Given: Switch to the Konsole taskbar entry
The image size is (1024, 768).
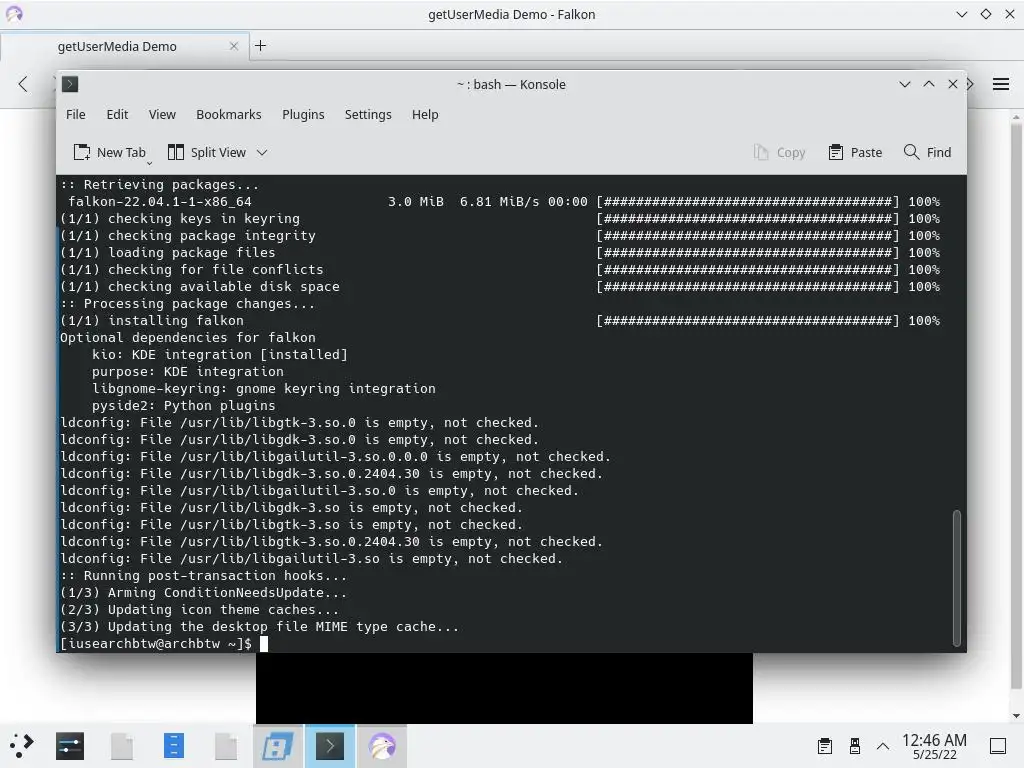Looking at the screenshot, I should pyautogui.click(x=330, y=746).
